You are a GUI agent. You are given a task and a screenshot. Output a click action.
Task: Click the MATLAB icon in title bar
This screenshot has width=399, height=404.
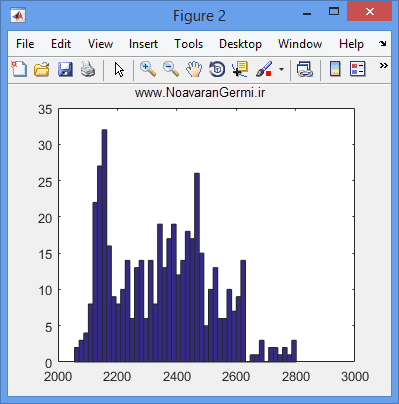pos(18,15)
